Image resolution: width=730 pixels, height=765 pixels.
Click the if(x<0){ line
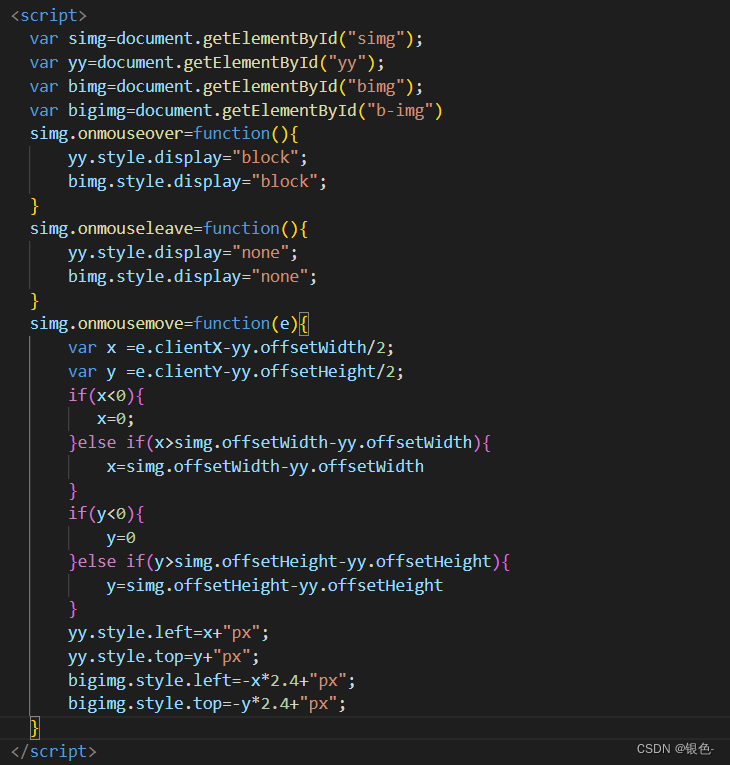click(x=106, y=396)
